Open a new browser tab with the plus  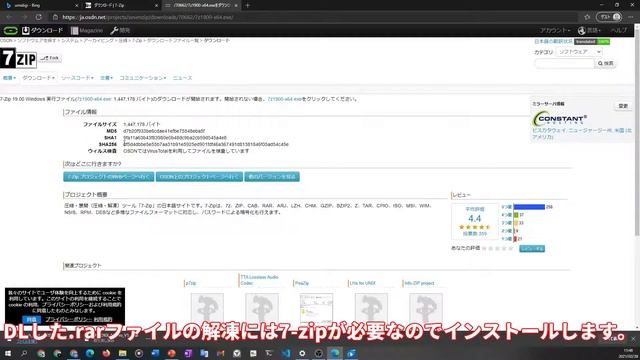point(247,6)
